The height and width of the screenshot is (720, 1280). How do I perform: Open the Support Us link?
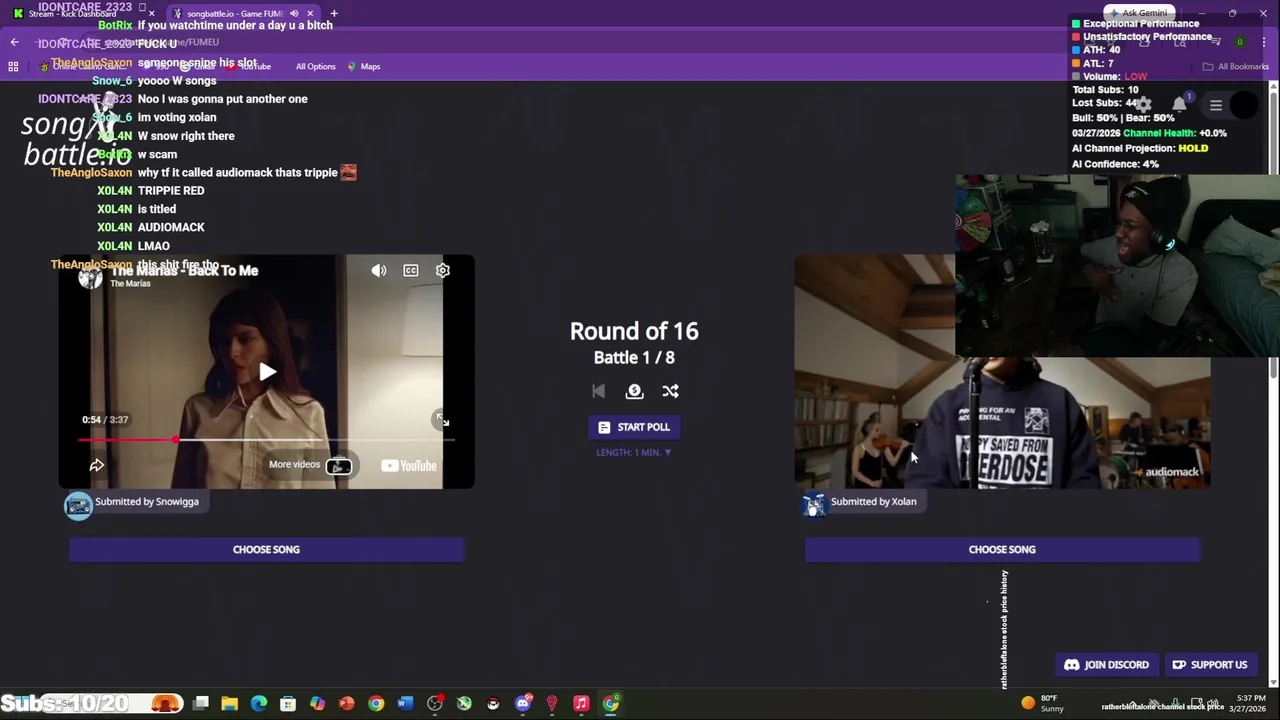tap(1210, 665)
